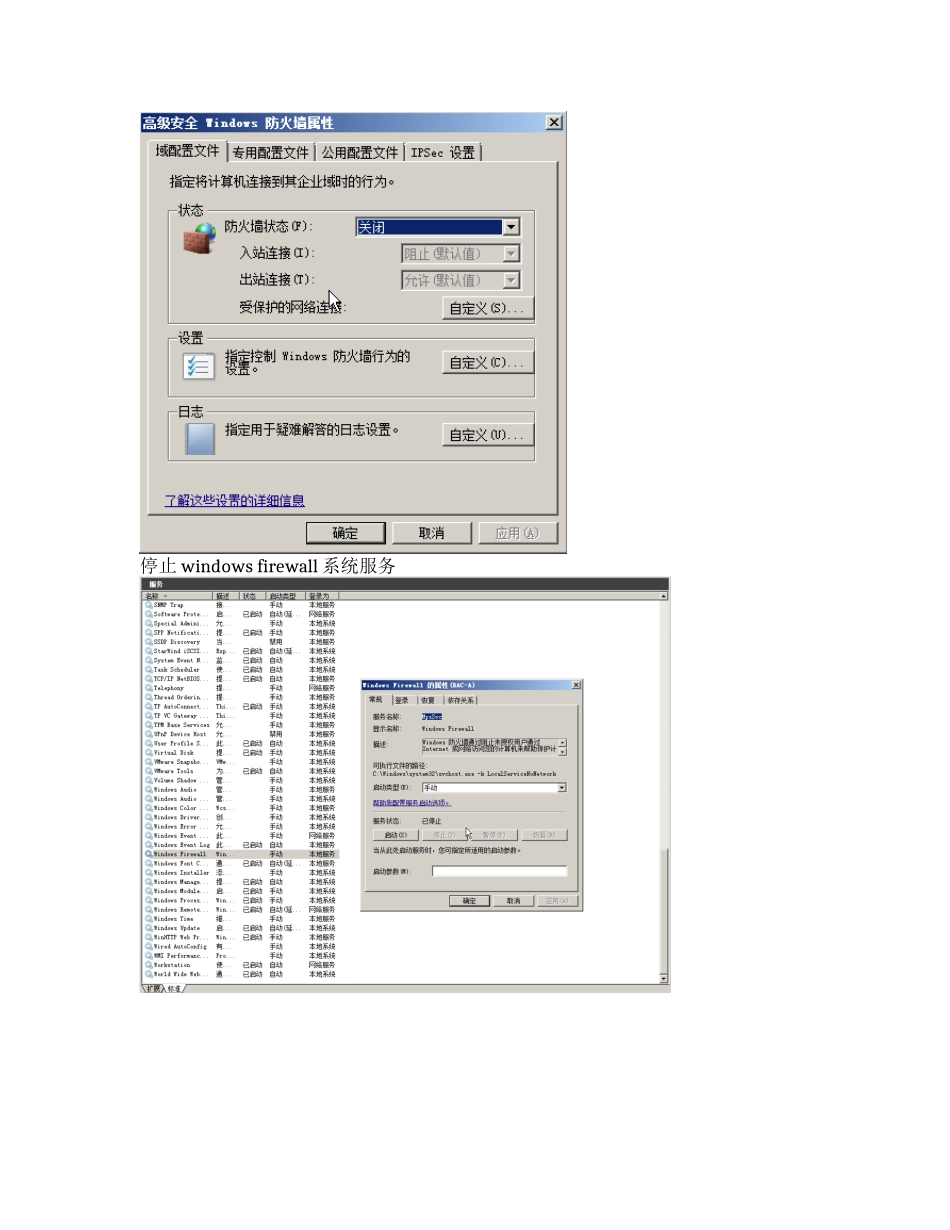Switch services view to the 扩展 tab
The height and width of the screenshot is (1230, 950).
point(153,988)
